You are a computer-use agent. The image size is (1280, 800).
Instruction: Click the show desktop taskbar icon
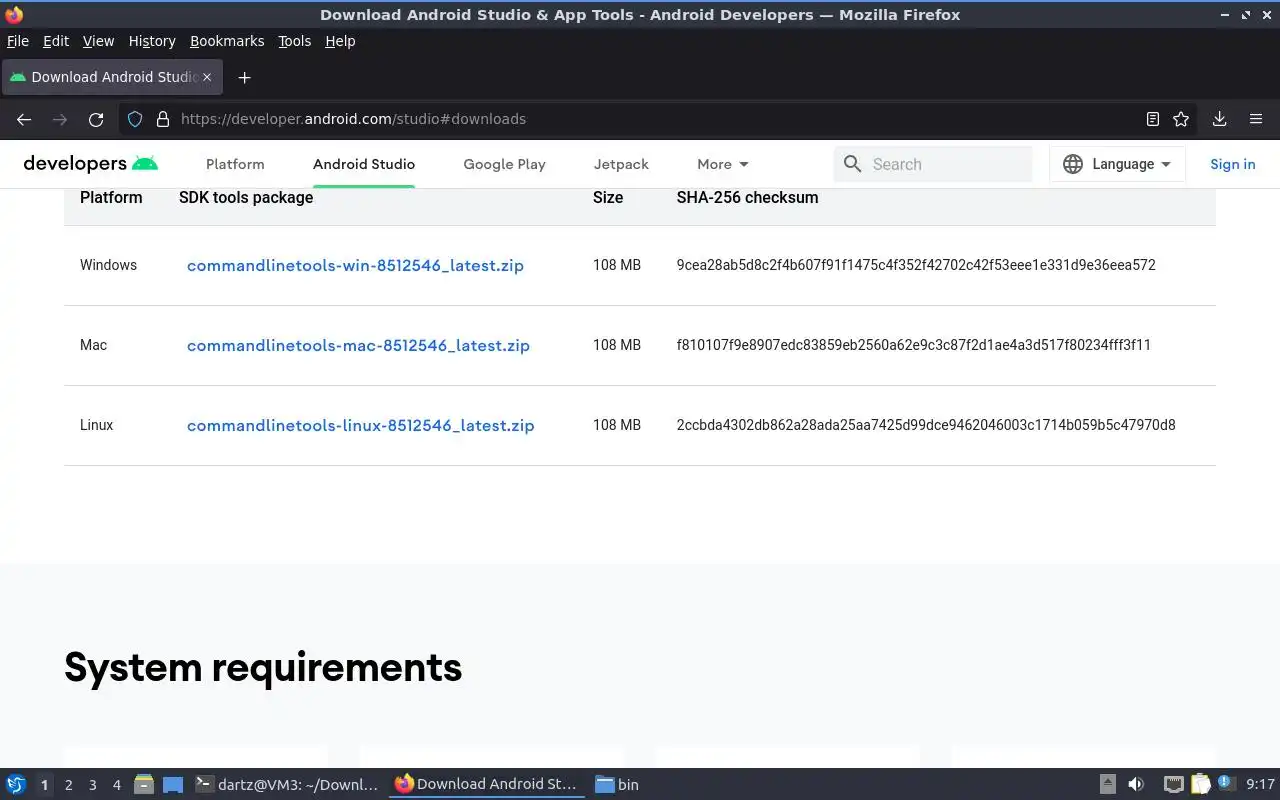tap(173, 785)
